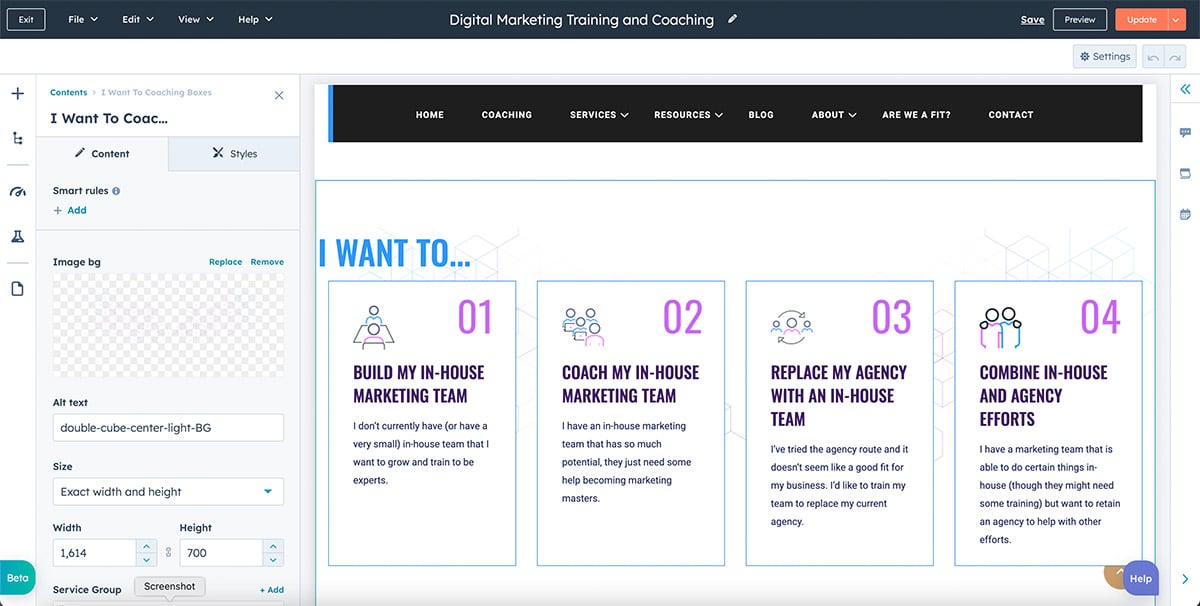Open the Add module panel
The height and width of the screenshot is (606, 1200).
click(16, 92)
